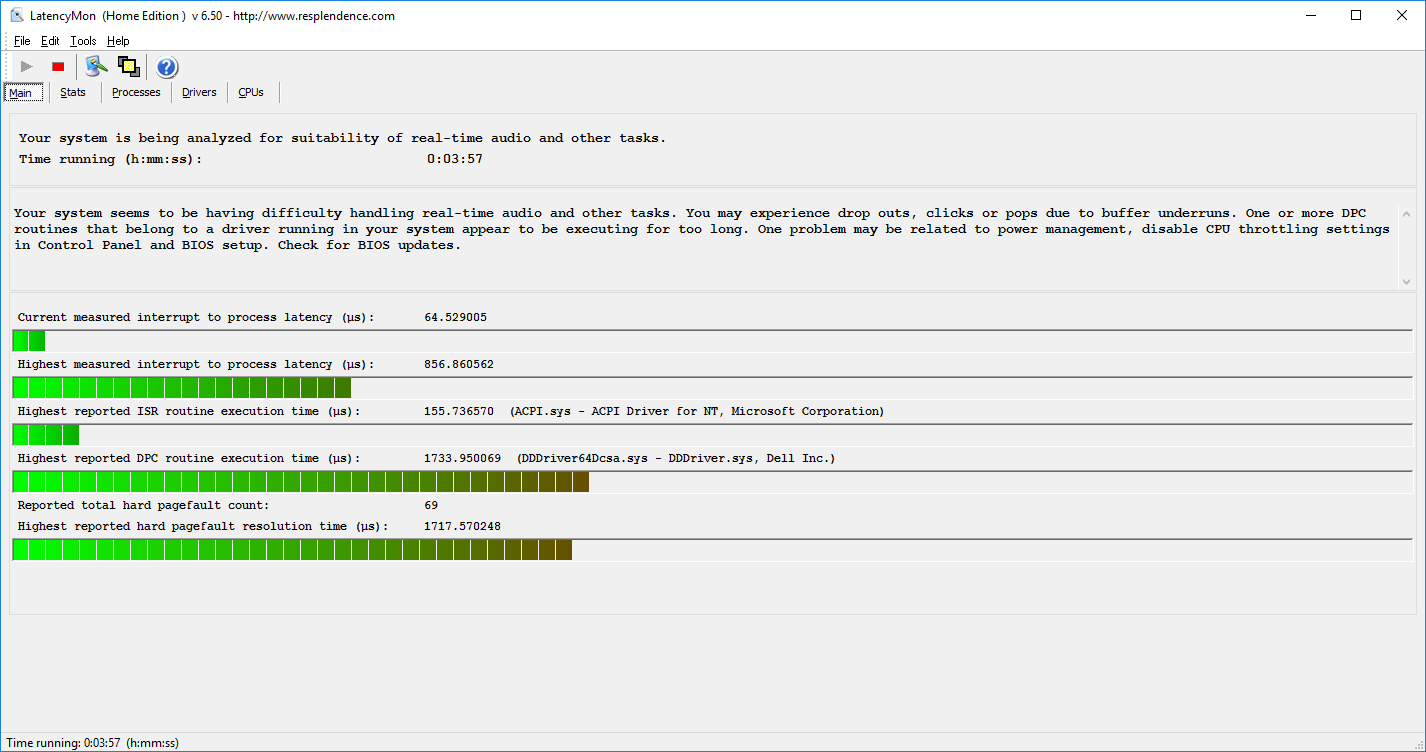Click the 0:03:57 time value in main panel
The height and width of the screenshot is (752, 1426).
pos(455,159)
